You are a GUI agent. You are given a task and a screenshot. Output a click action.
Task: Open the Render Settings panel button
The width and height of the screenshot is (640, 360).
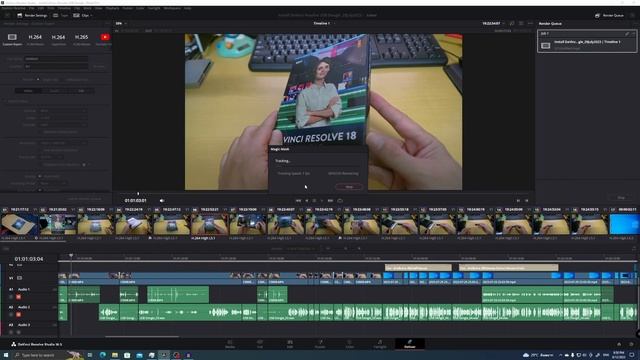click(x=32, y=16)
